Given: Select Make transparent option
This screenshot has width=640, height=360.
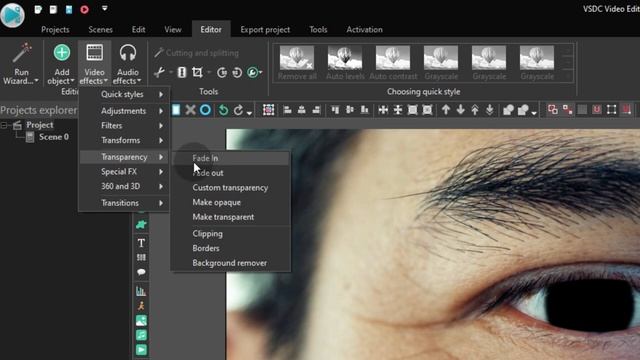Looking at the screenshot, I should [231, 217].
